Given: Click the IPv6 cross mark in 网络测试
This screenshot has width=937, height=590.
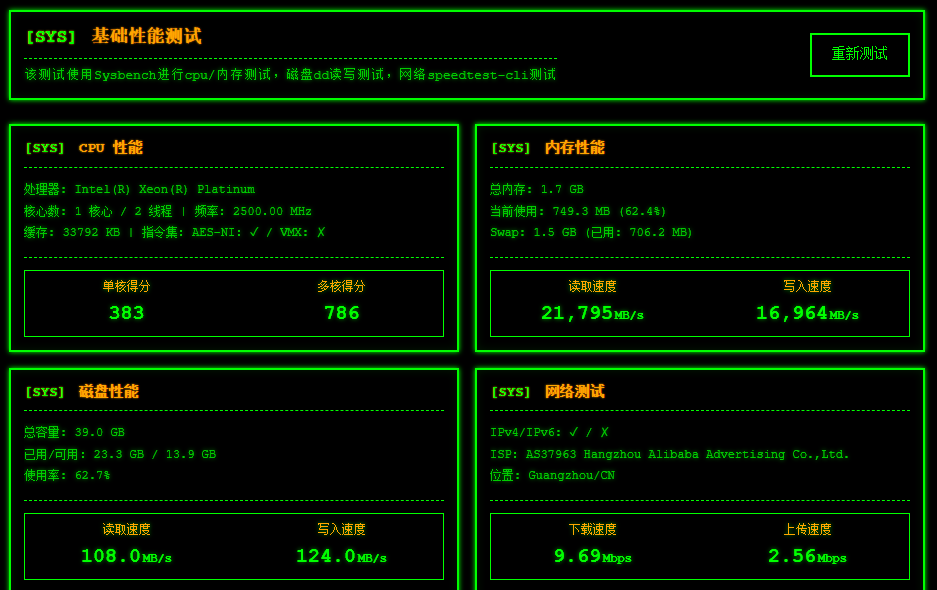Looking at the screenshot, I should pos(604,432).
